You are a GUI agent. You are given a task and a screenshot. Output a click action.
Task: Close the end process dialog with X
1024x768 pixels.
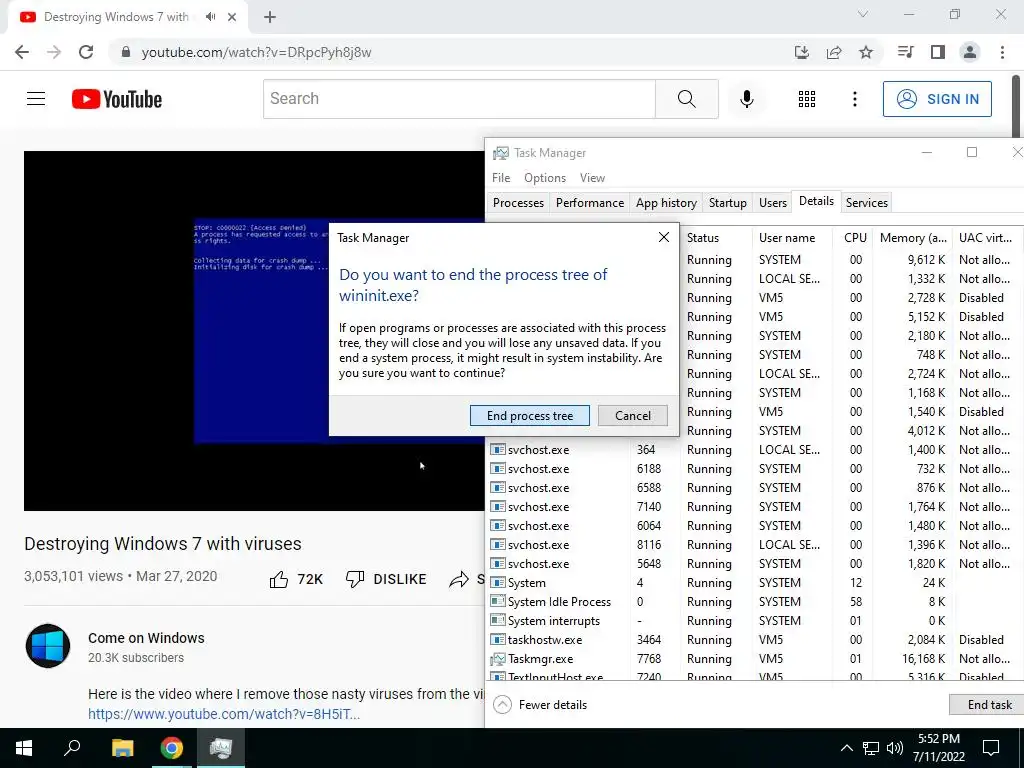pyautogui.click(x=664, y=237)
